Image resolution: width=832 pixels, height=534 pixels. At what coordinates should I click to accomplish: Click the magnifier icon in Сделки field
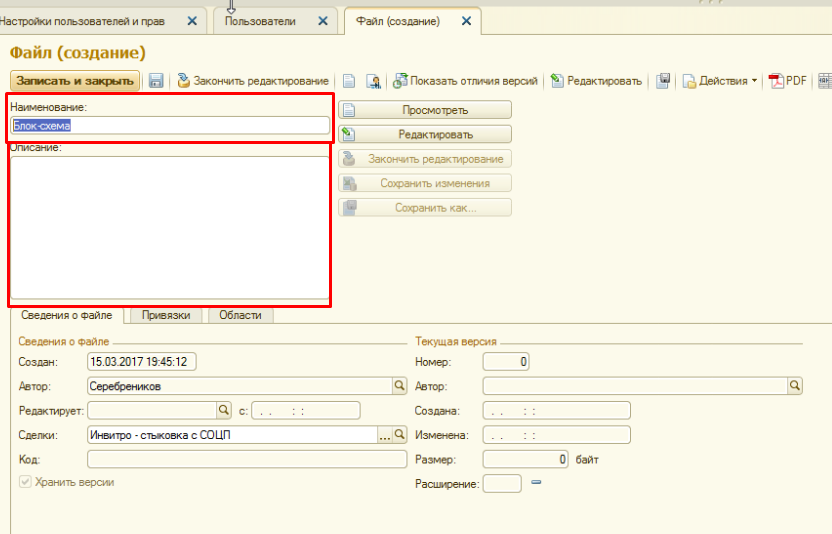(399, 435)
